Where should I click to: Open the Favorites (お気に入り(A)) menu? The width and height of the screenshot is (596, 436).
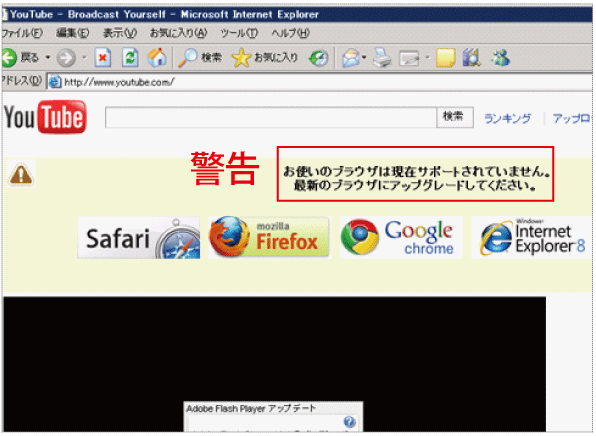click(178, 33)
